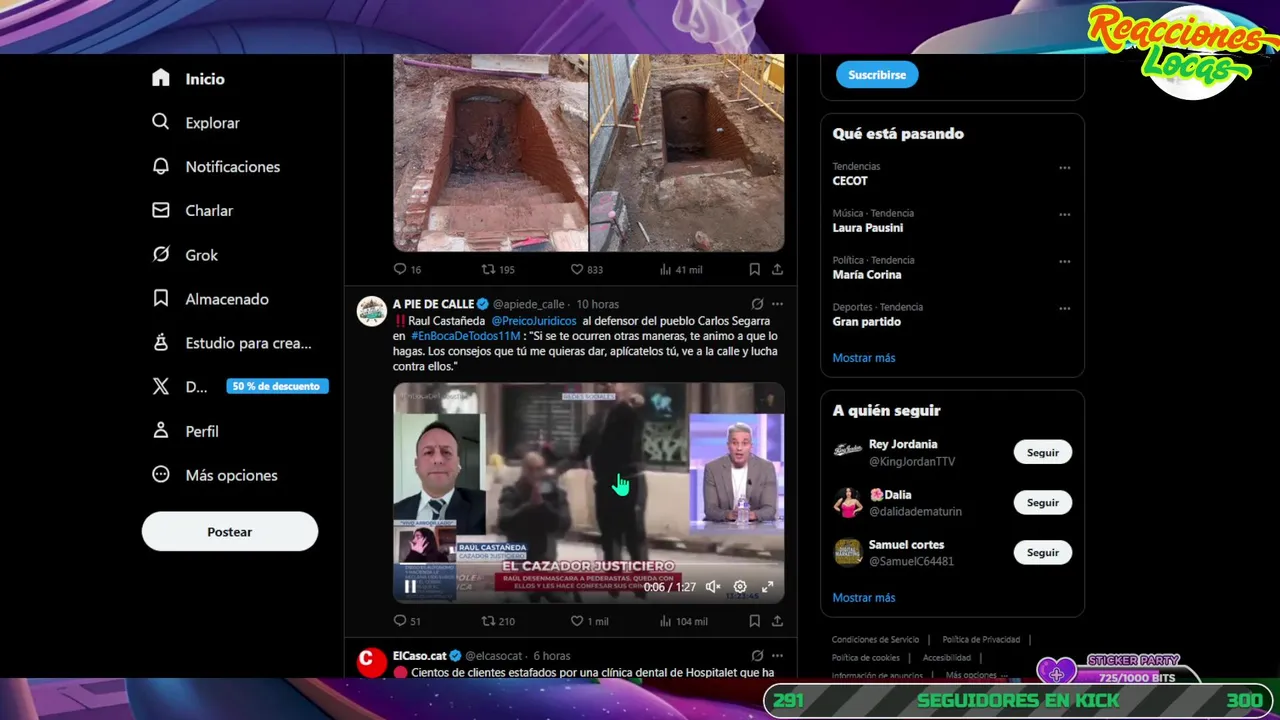
Task: Open more options for María Corina trend
Action: (x=1065, y=262)
